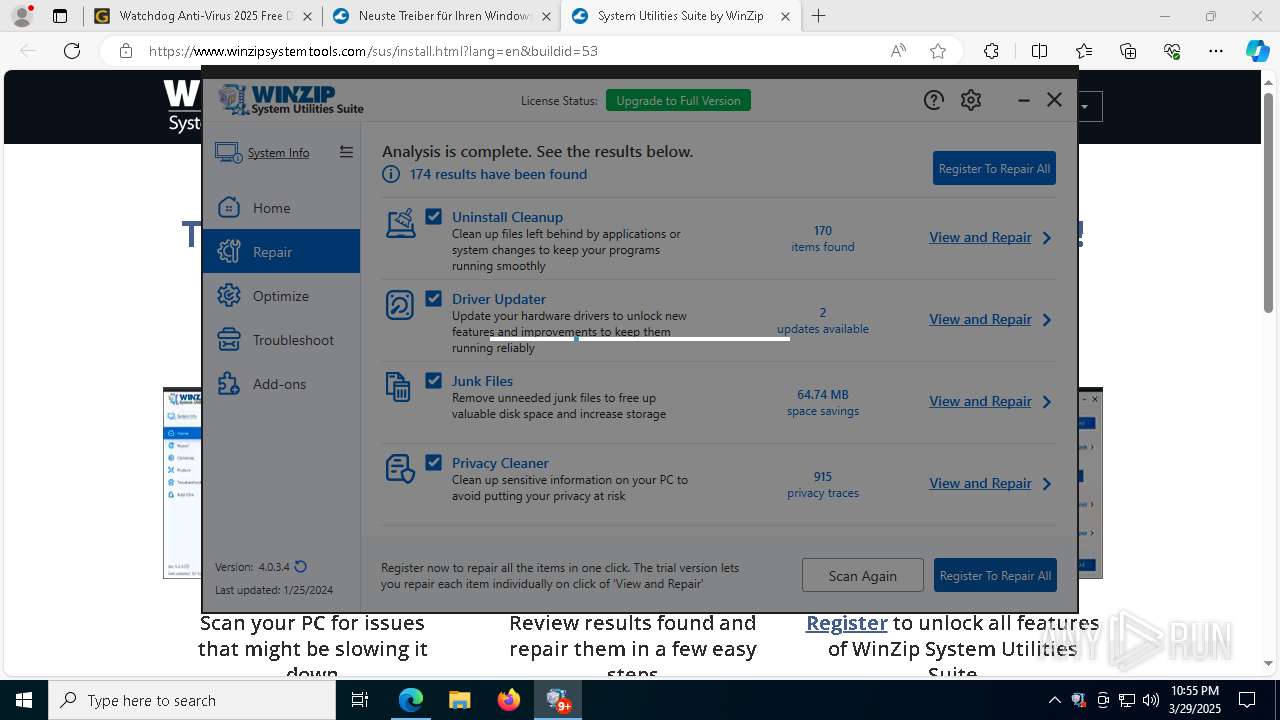Open the volume speaker tray icon
The height and width of the screenshot is (720, 1280).
tap(1151, 700)
